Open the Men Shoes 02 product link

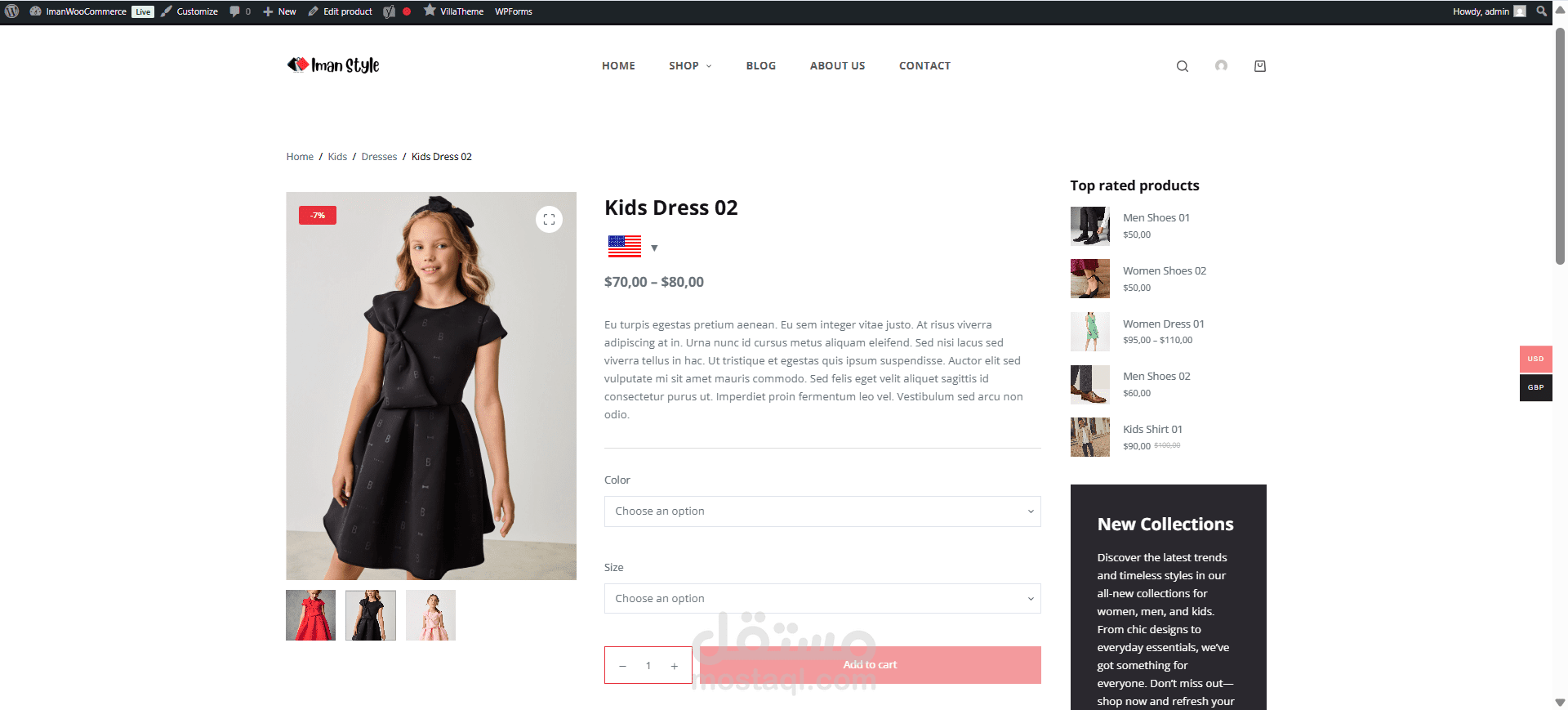point(1156,377)
